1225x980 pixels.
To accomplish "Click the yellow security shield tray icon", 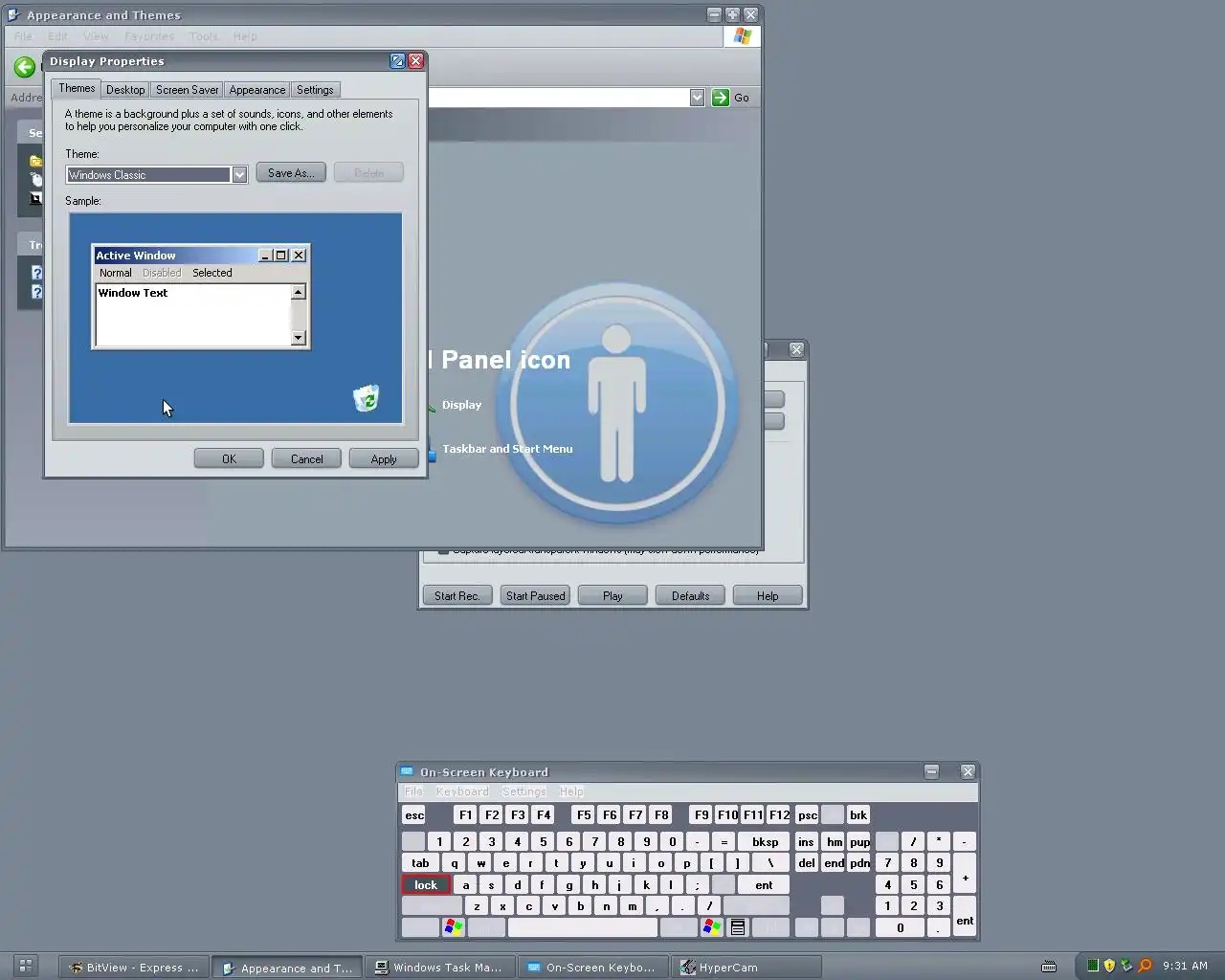I will [1109, 966].
